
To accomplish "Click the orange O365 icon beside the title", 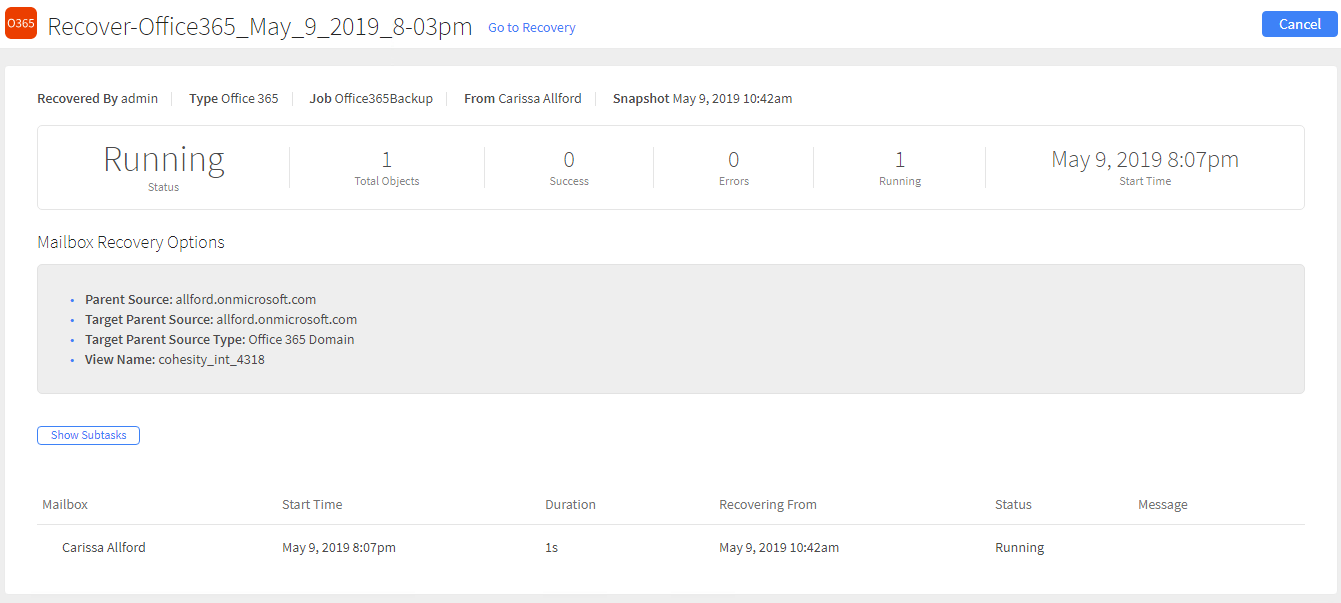I will [21, 24].
